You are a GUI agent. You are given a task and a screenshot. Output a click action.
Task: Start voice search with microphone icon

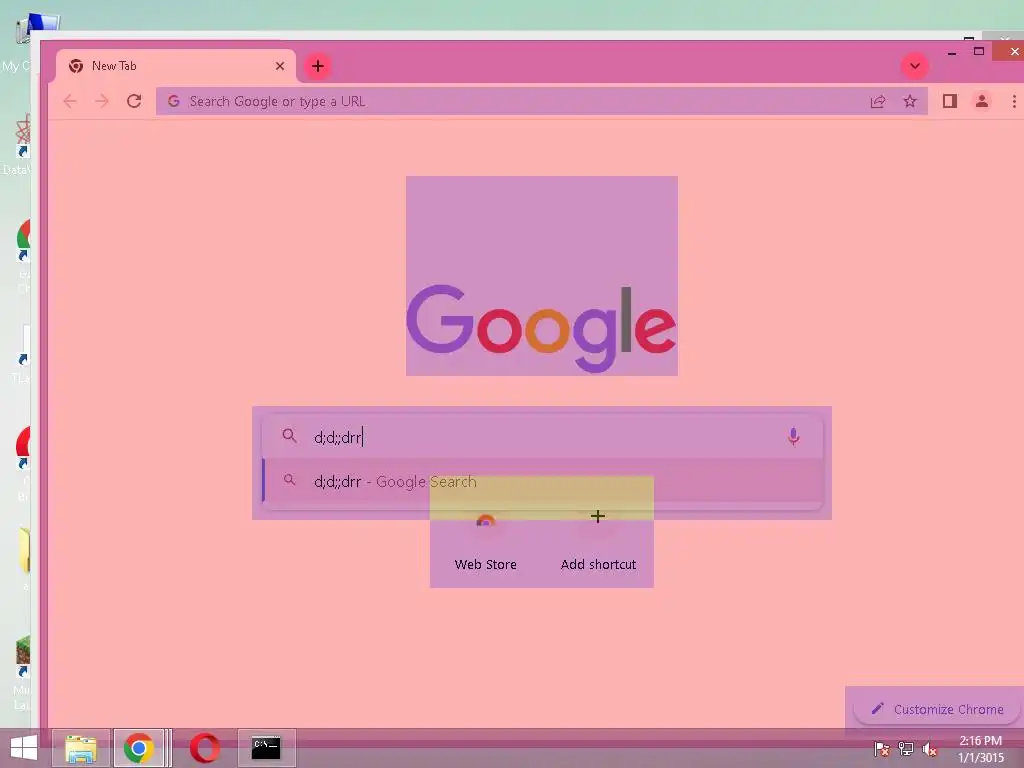[x=793, y=436]
